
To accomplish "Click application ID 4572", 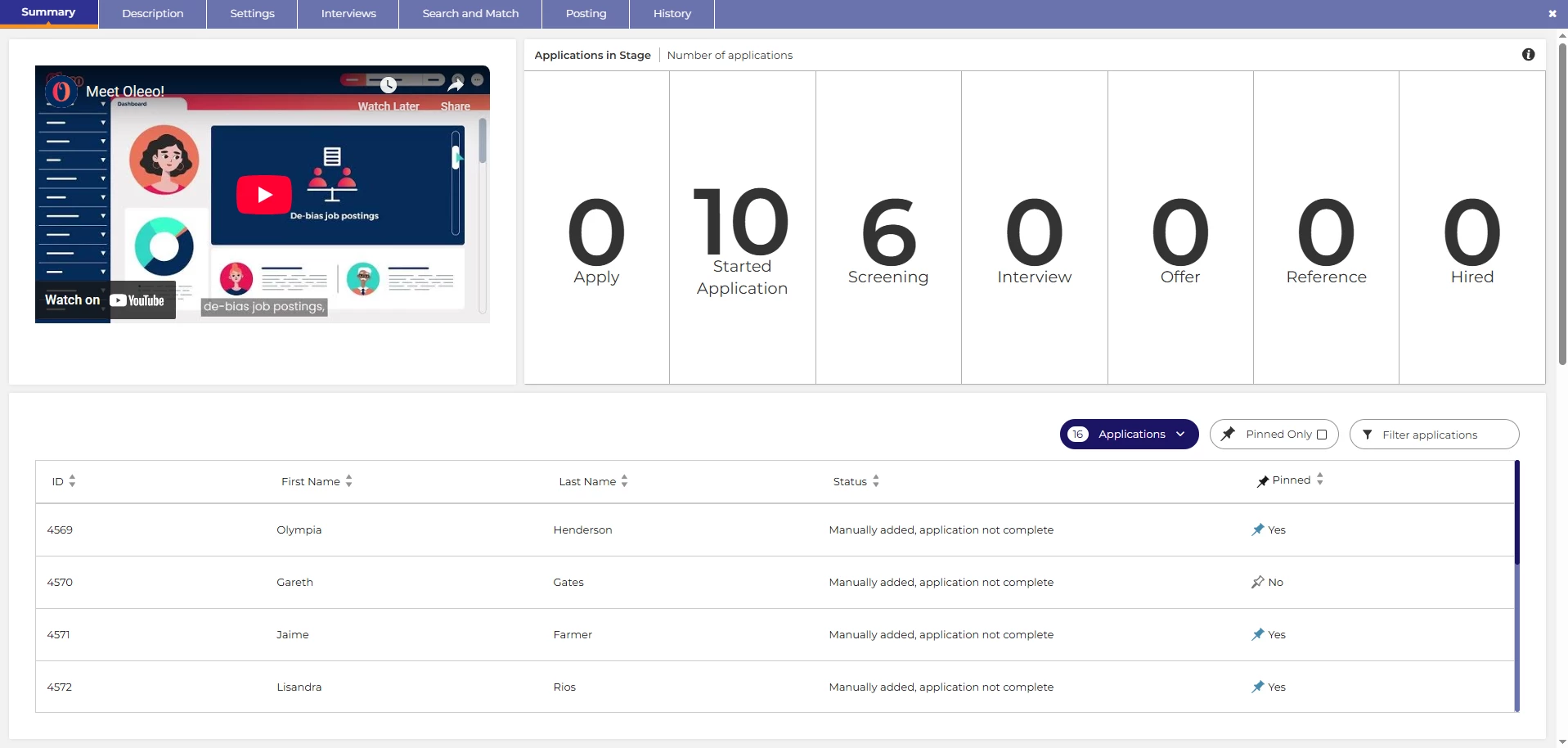I will pos(60,687).
